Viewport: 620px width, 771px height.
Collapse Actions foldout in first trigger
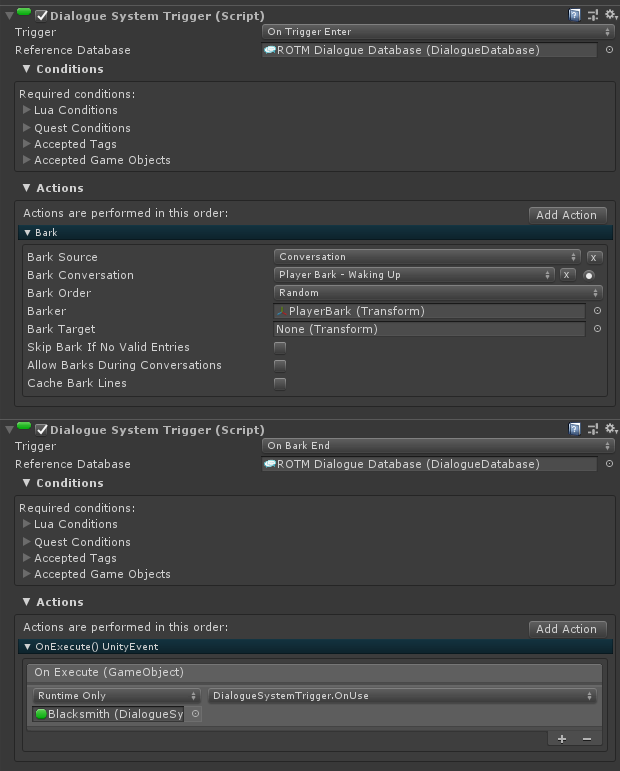point(27,188)
